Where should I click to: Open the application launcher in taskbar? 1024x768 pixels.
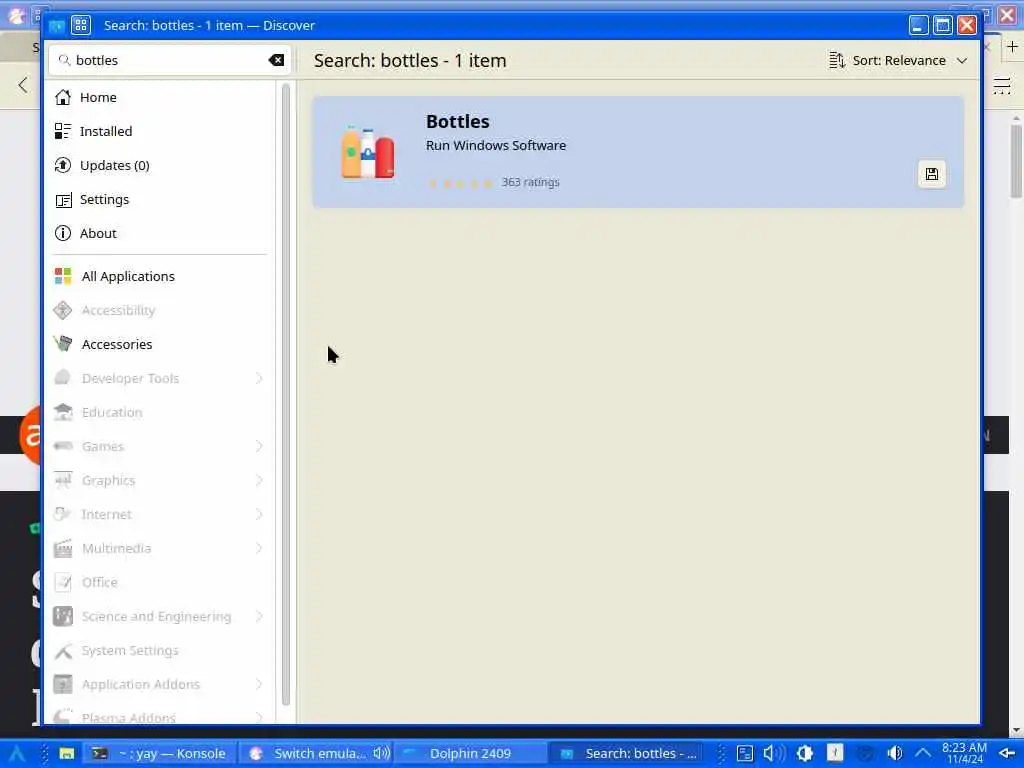point(16,754)
